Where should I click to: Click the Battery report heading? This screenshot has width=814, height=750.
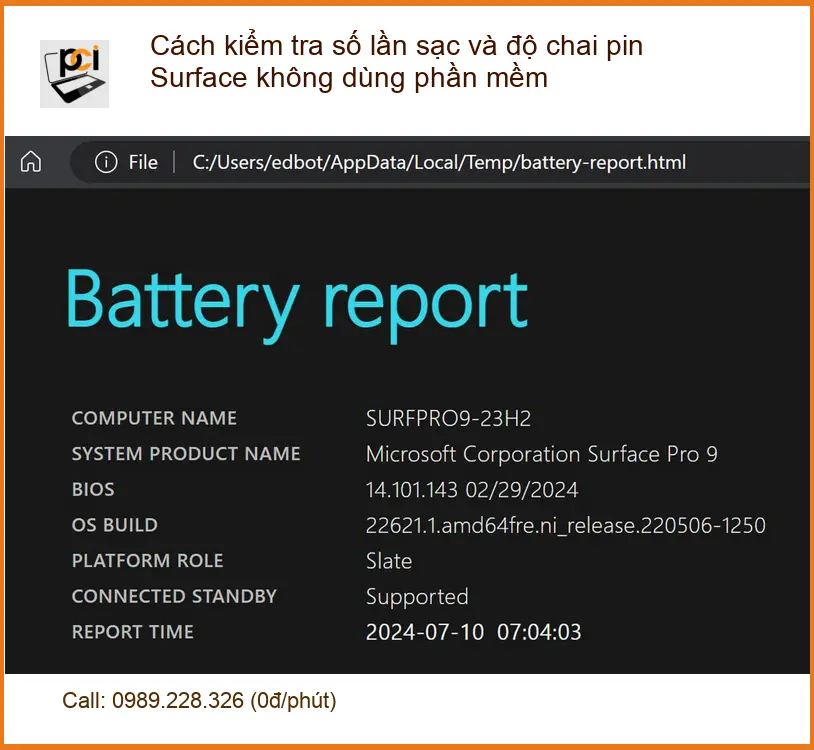click(x=297, y=305)
